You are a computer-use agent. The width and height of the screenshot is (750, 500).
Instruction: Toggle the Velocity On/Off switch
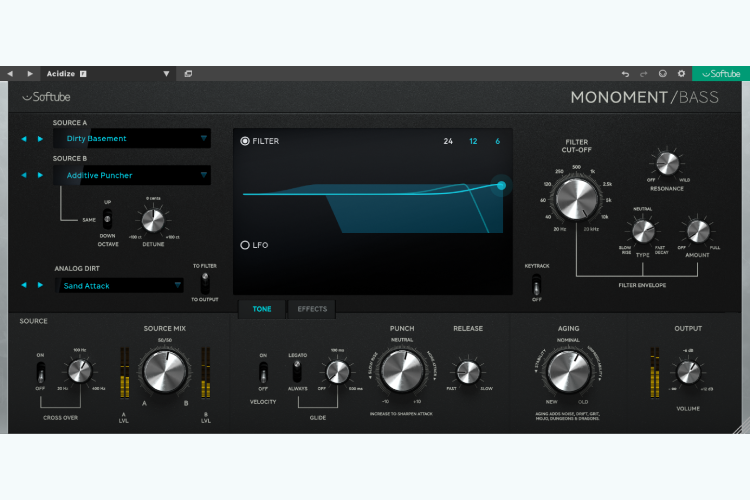pyautogui.click(x=263, y=373)
